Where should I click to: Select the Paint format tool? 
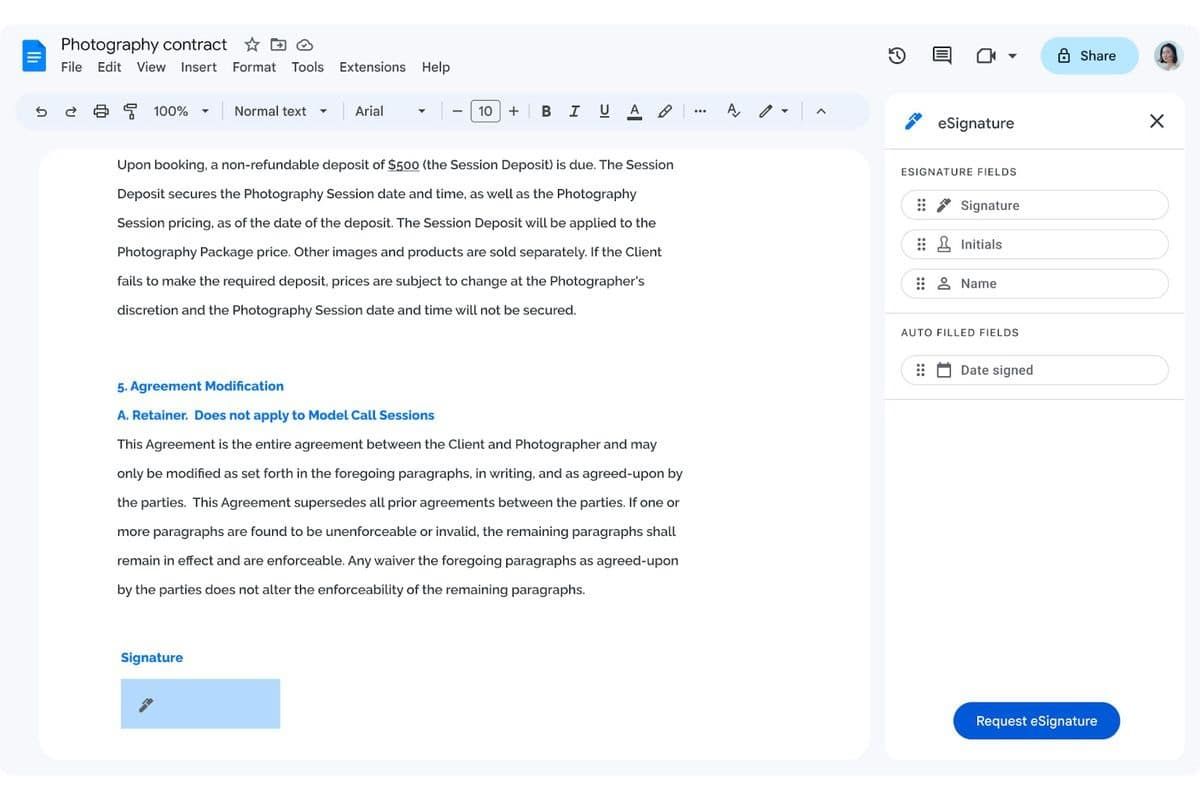coord(130,111)
